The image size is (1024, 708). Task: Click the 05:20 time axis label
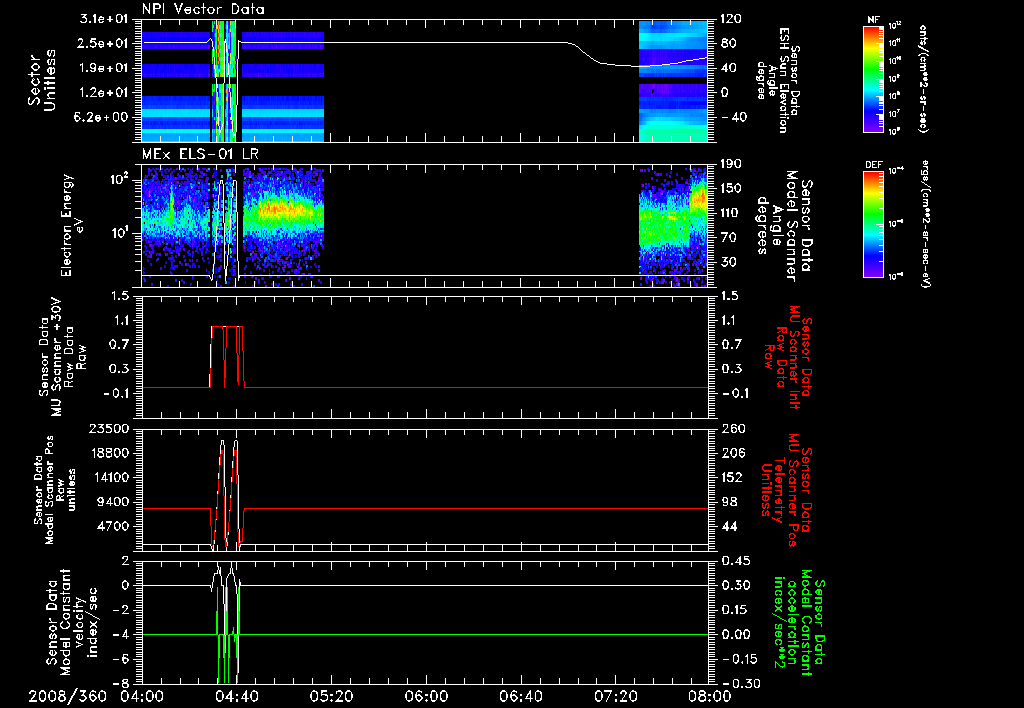[x=331, y=696]
